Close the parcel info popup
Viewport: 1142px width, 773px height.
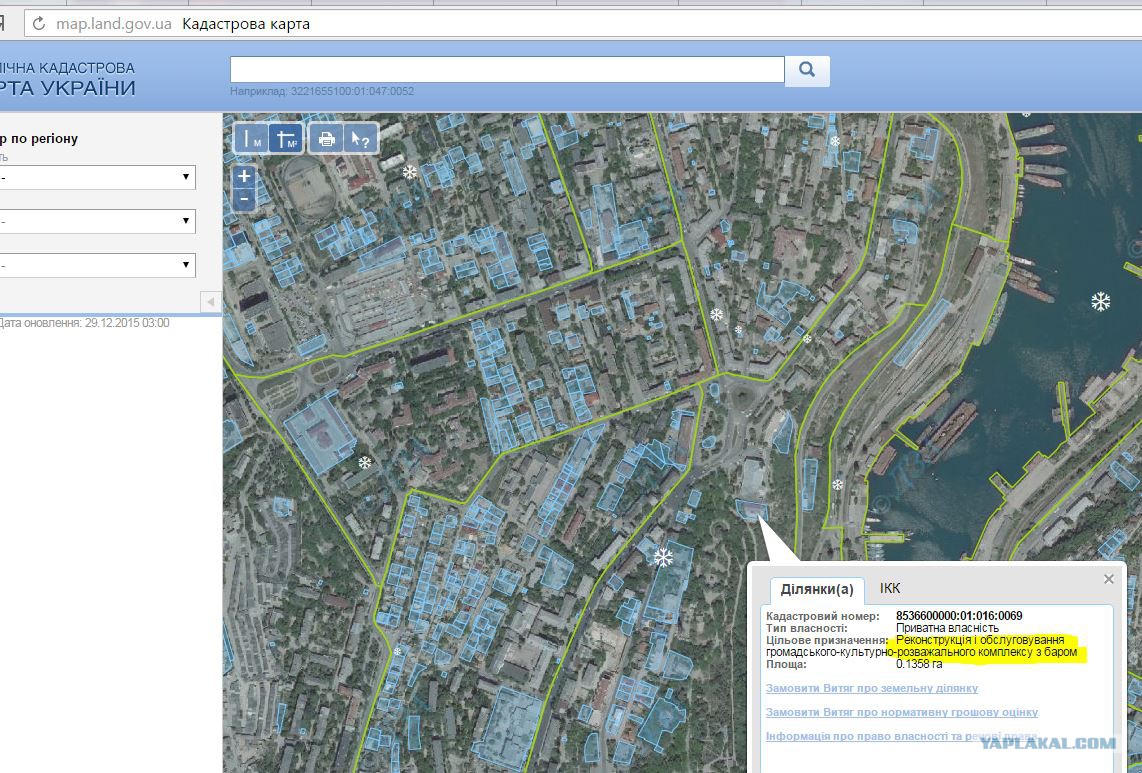(x=1108, y=579)
